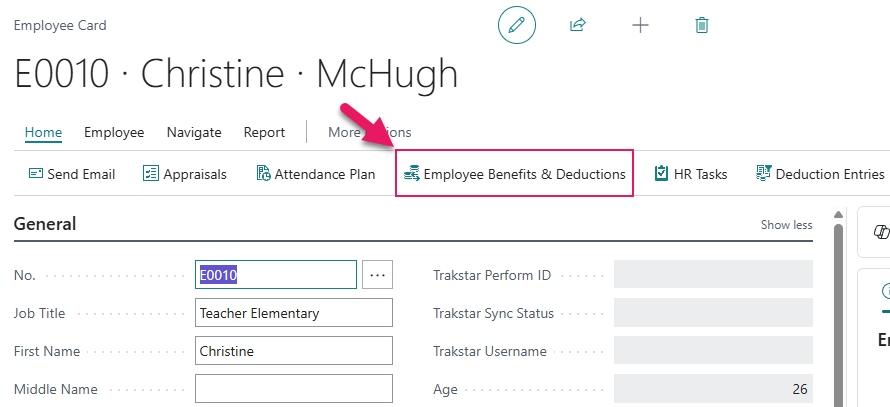
Task: Click the vertical scrollbar thumb
Action: (x=838, y=315)
